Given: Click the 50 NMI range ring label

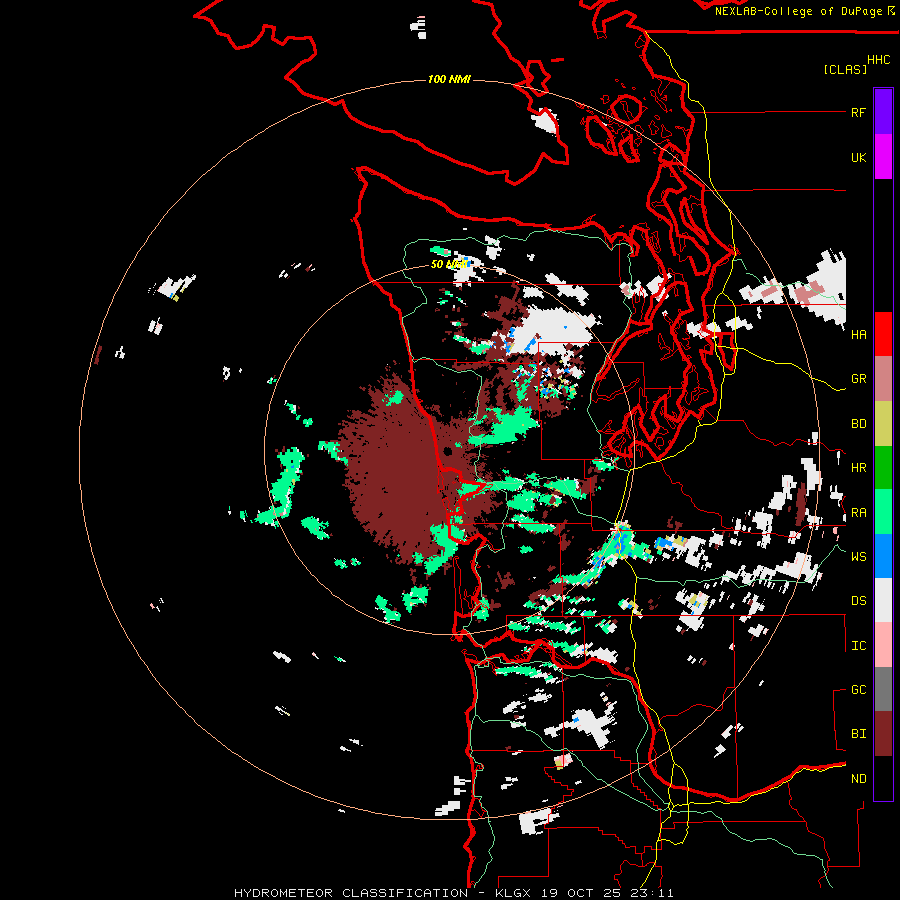Looking at the screenshot, I should (x=449, y=264).
